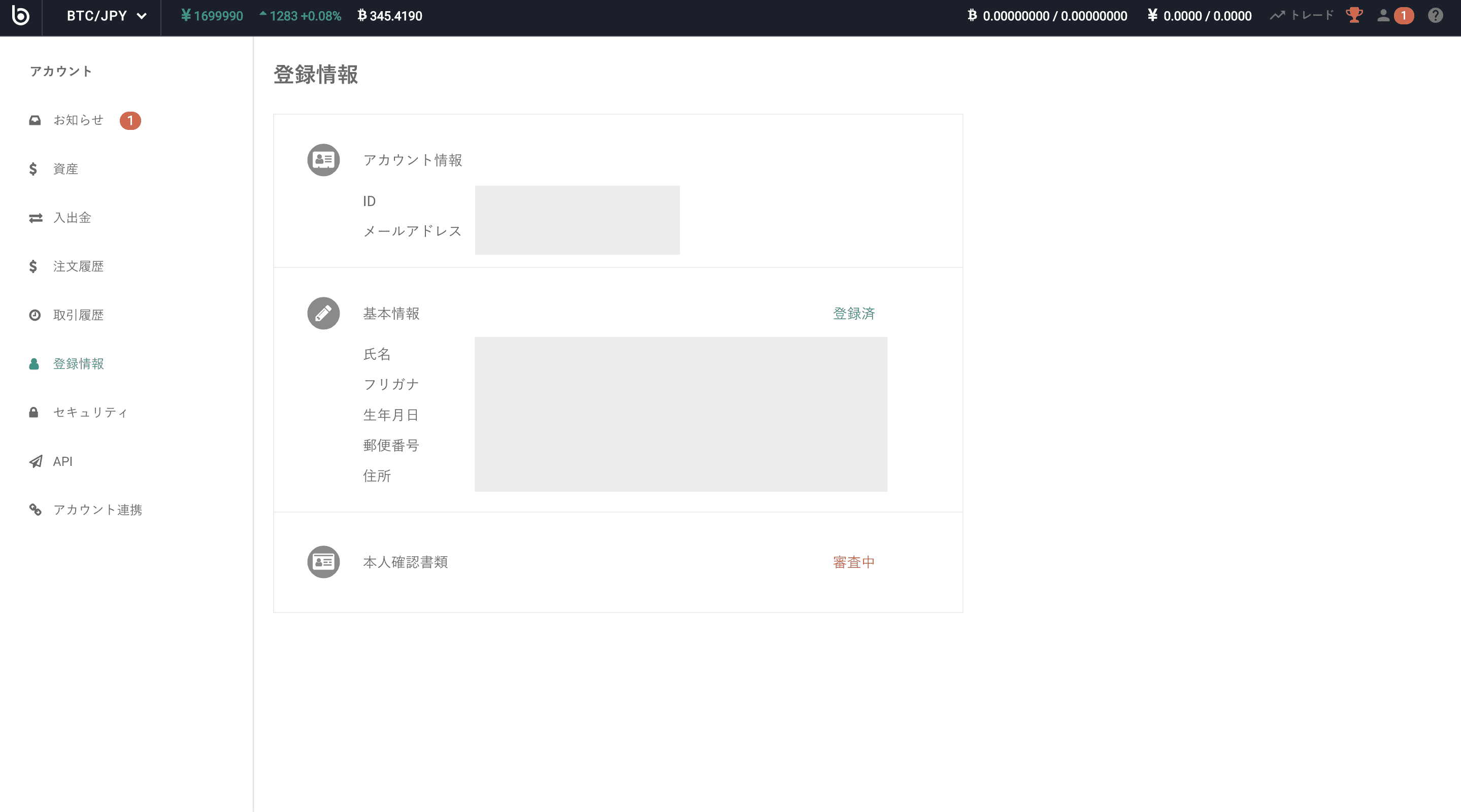Click the 本人確認書類 ID card icon
Screen dimensions: 1461x812
pos(323,562)
